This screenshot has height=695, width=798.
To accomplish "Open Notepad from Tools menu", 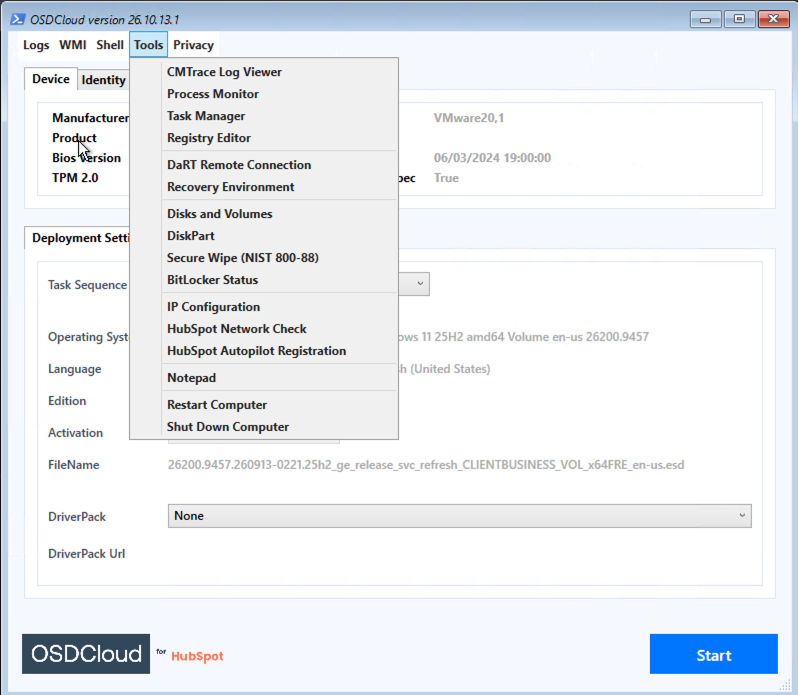I will point(279,378).
